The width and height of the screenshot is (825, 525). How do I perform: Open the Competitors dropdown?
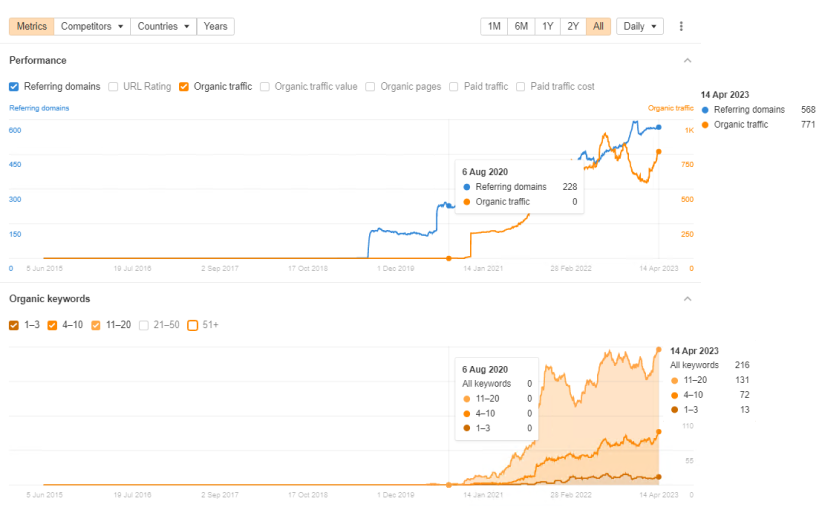click(92, 26)
